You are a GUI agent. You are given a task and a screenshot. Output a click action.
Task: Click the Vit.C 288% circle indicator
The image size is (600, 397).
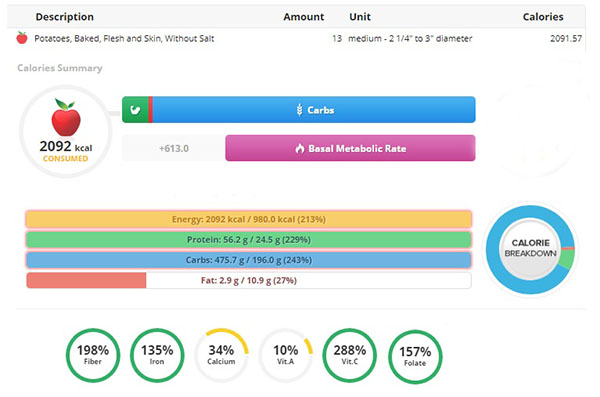349,355
